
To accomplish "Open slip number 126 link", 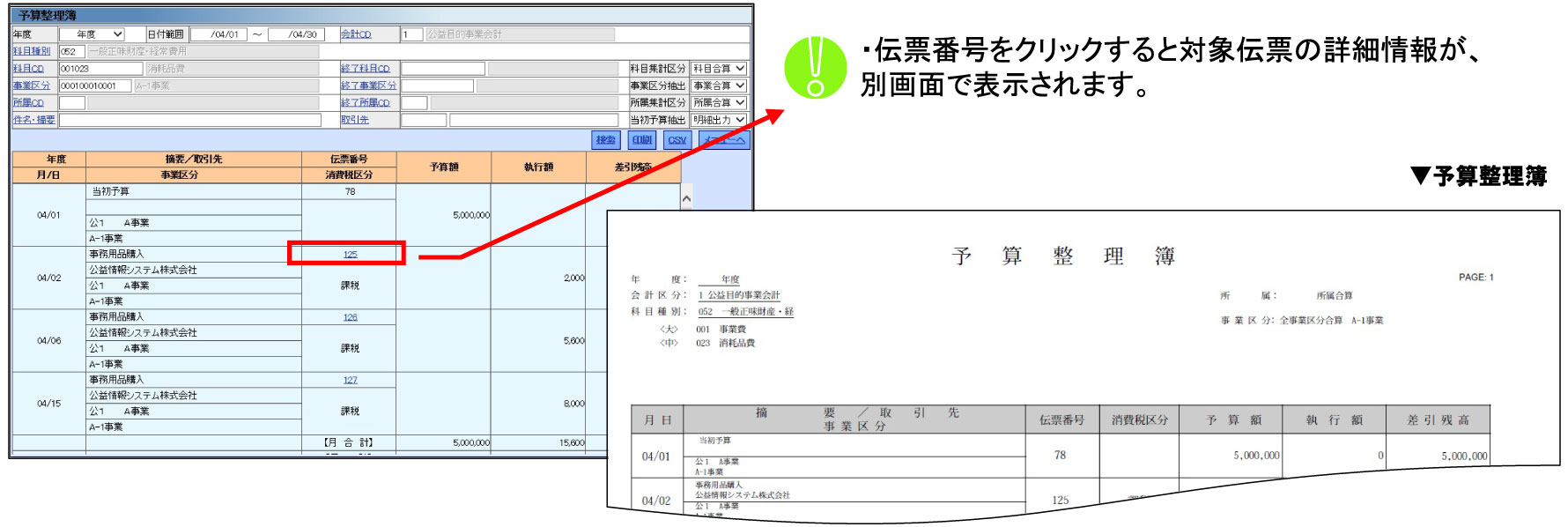I will (350, 317).
